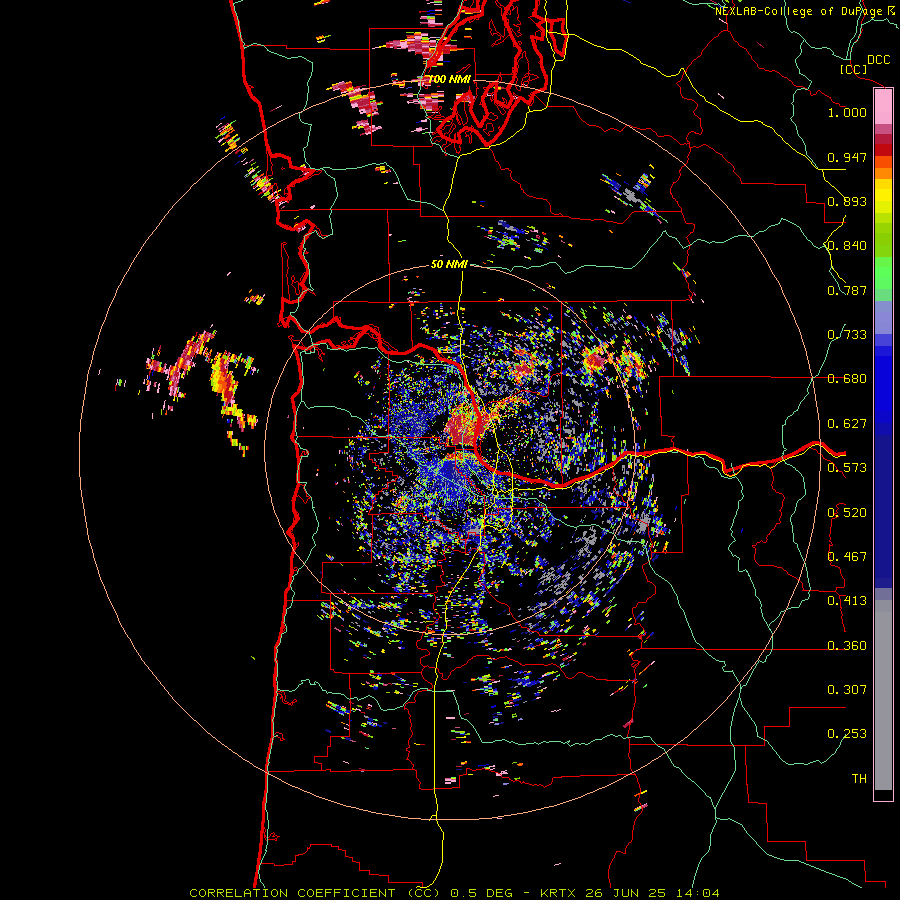The width and height of the screenshot is (900, 900).
Task: Select the 0.733 legend value
Action: coord(847,335)
